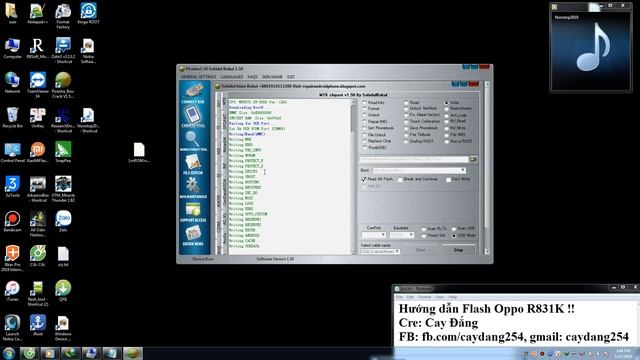The height and width of the screenshot is (360, 640).
Task: Open Zalo desktop shortcut
Action: pyautogui.click(x=63, y=222)
